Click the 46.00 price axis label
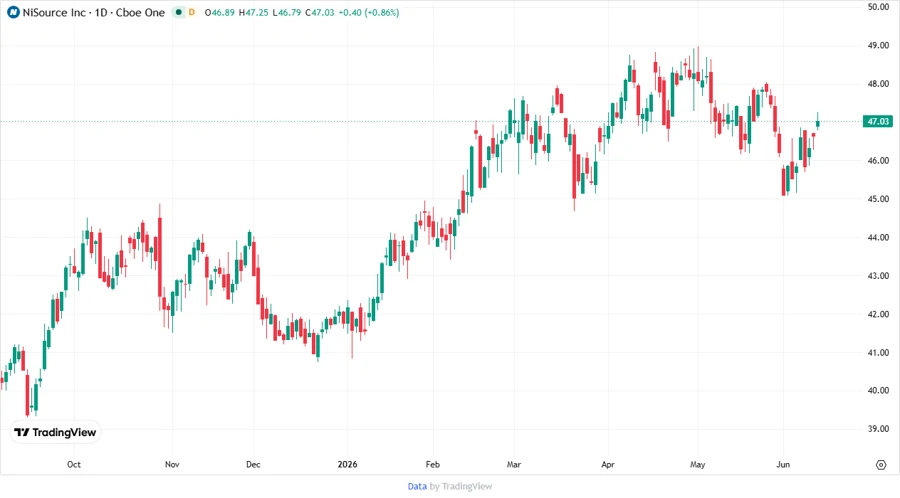This screenshot has height=498, width=900. click(878, 161)
